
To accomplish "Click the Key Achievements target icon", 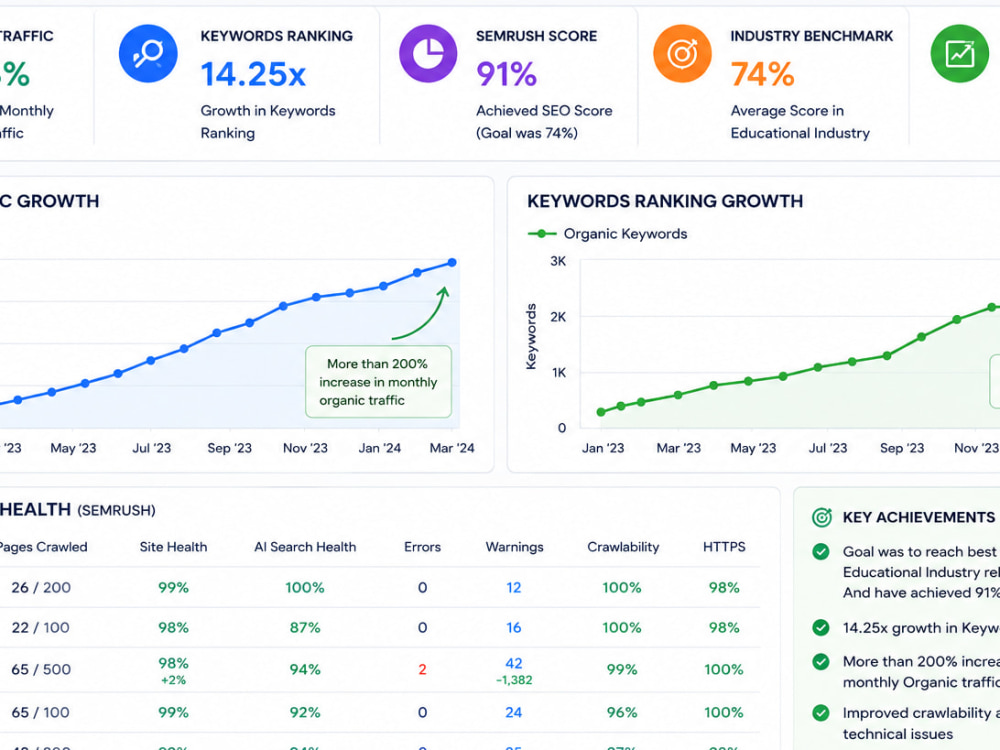I will (822, 517).
